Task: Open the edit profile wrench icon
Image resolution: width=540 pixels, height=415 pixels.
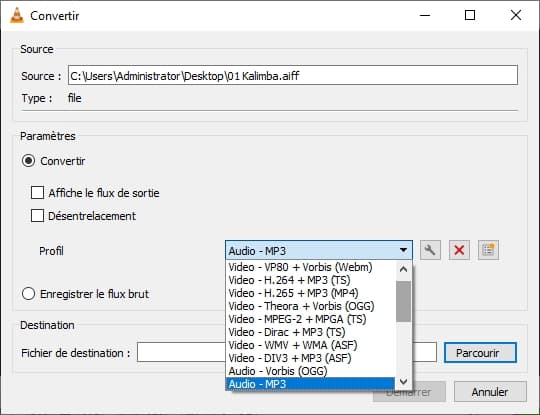Action: [x=430, y=250]
